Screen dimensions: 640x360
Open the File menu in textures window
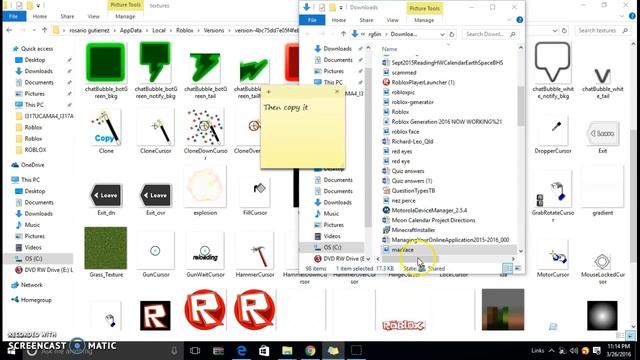coord(14,16)
